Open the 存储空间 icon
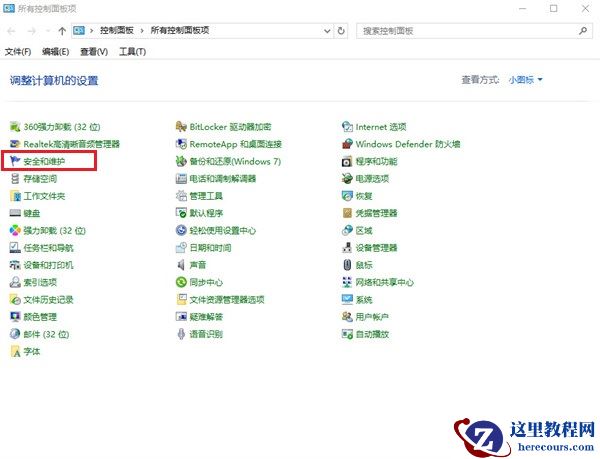Image resolution: width=600 pixels, height=459 pixels. [15, 179]
